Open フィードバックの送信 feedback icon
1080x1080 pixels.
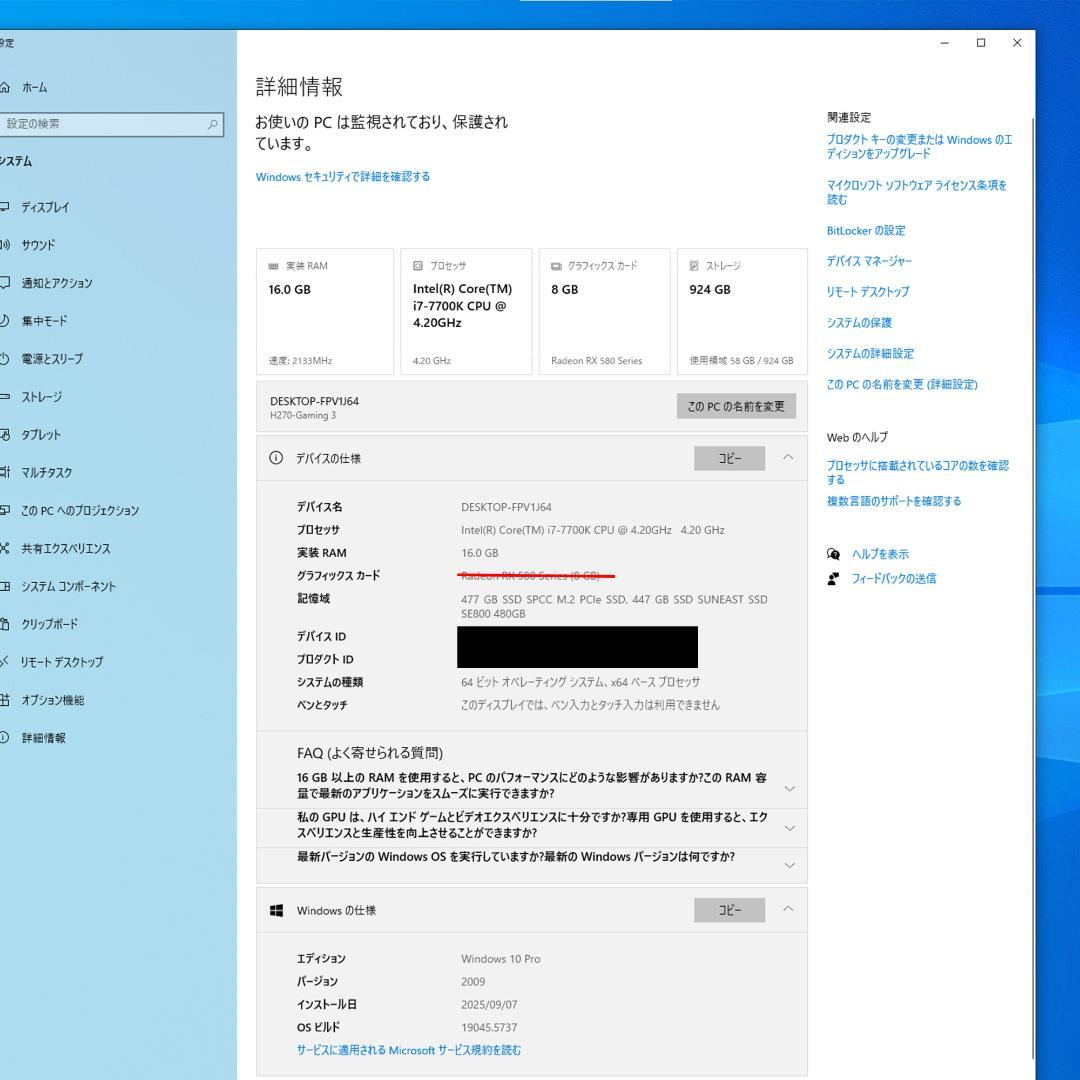(x=831, y=578)
